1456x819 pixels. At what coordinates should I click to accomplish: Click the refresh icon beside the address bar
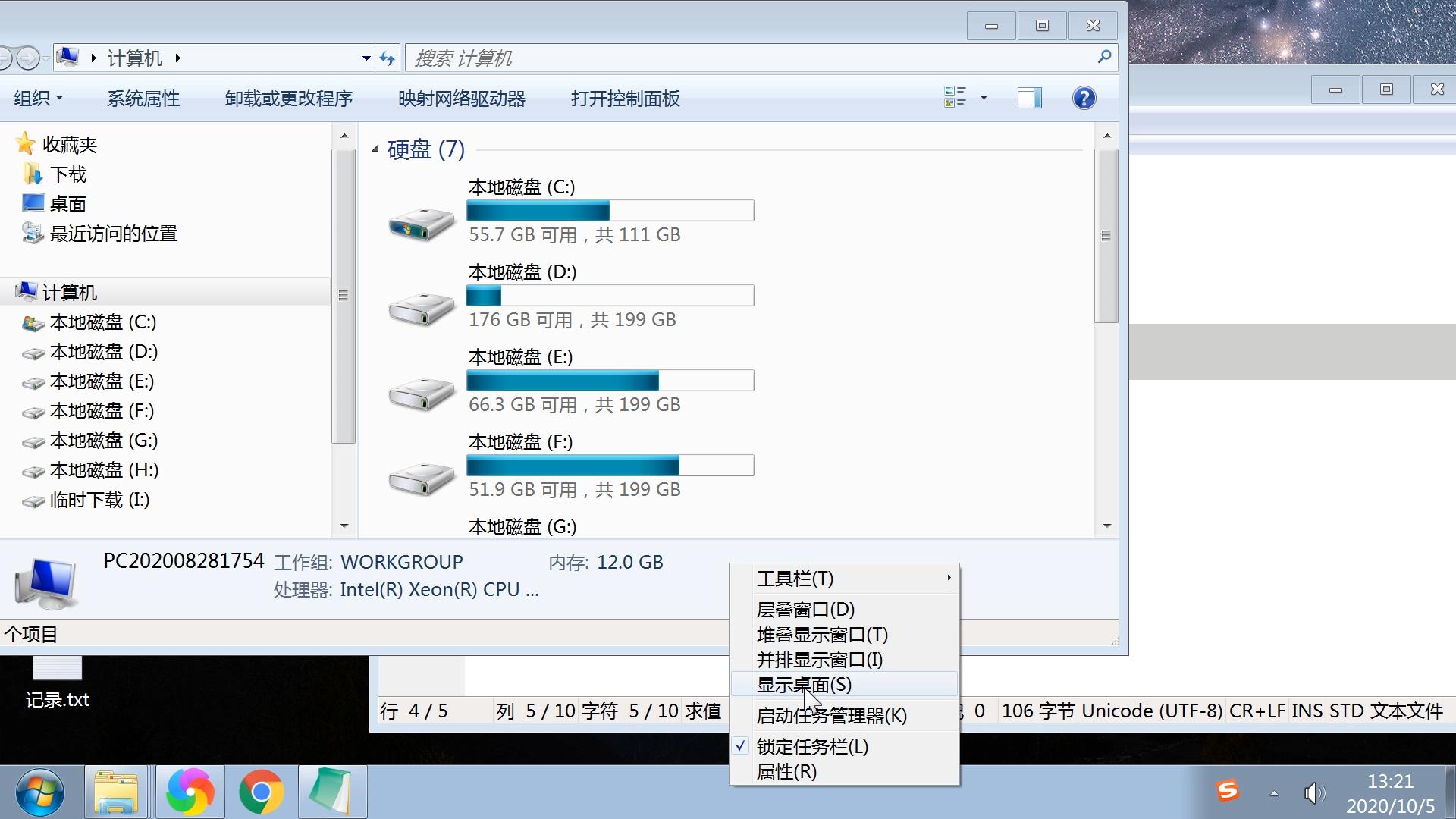click(x=387, y=58)
